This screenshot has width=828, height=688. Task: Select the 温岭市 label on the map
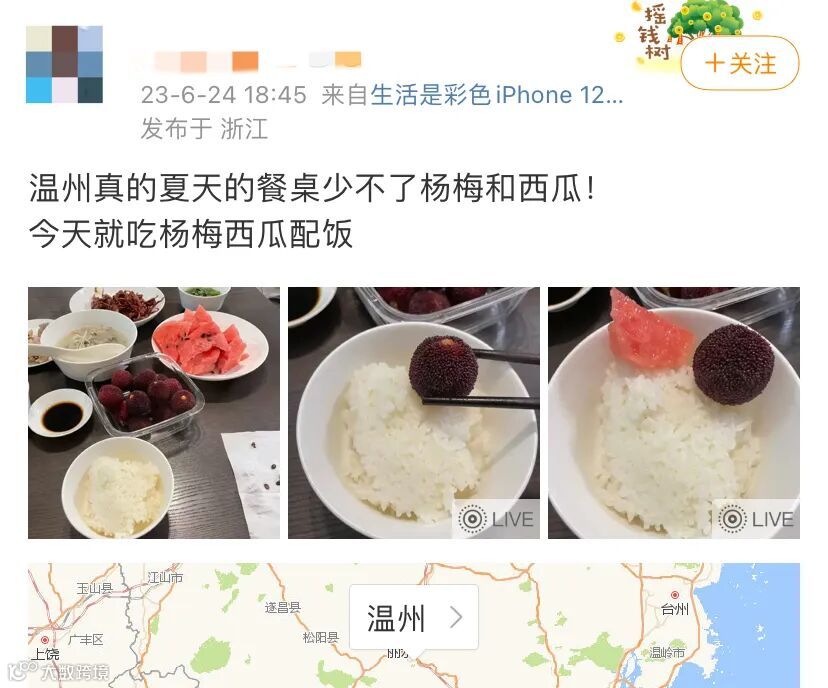coord(667,653)
